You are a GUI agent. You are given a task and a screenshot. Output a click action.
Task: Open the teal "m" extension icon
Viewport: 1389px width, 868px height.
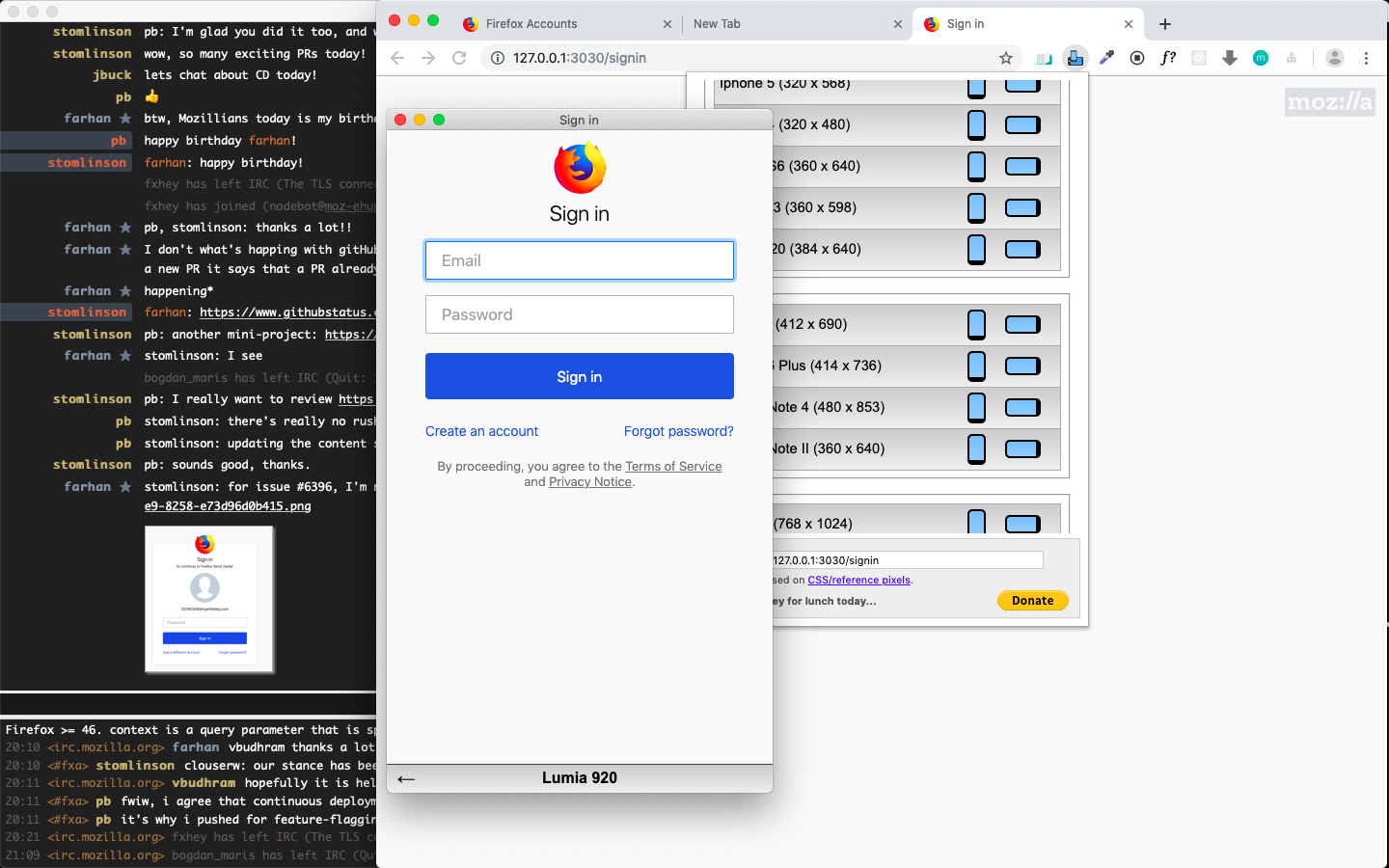coord(1261,58)
